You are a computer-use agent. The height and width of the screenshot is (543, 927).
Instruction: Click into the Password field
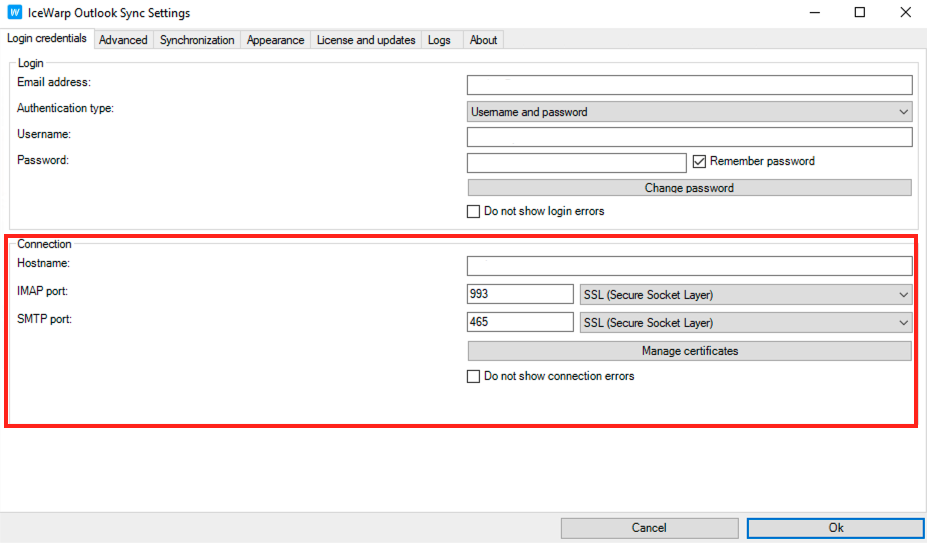(576, 163)
